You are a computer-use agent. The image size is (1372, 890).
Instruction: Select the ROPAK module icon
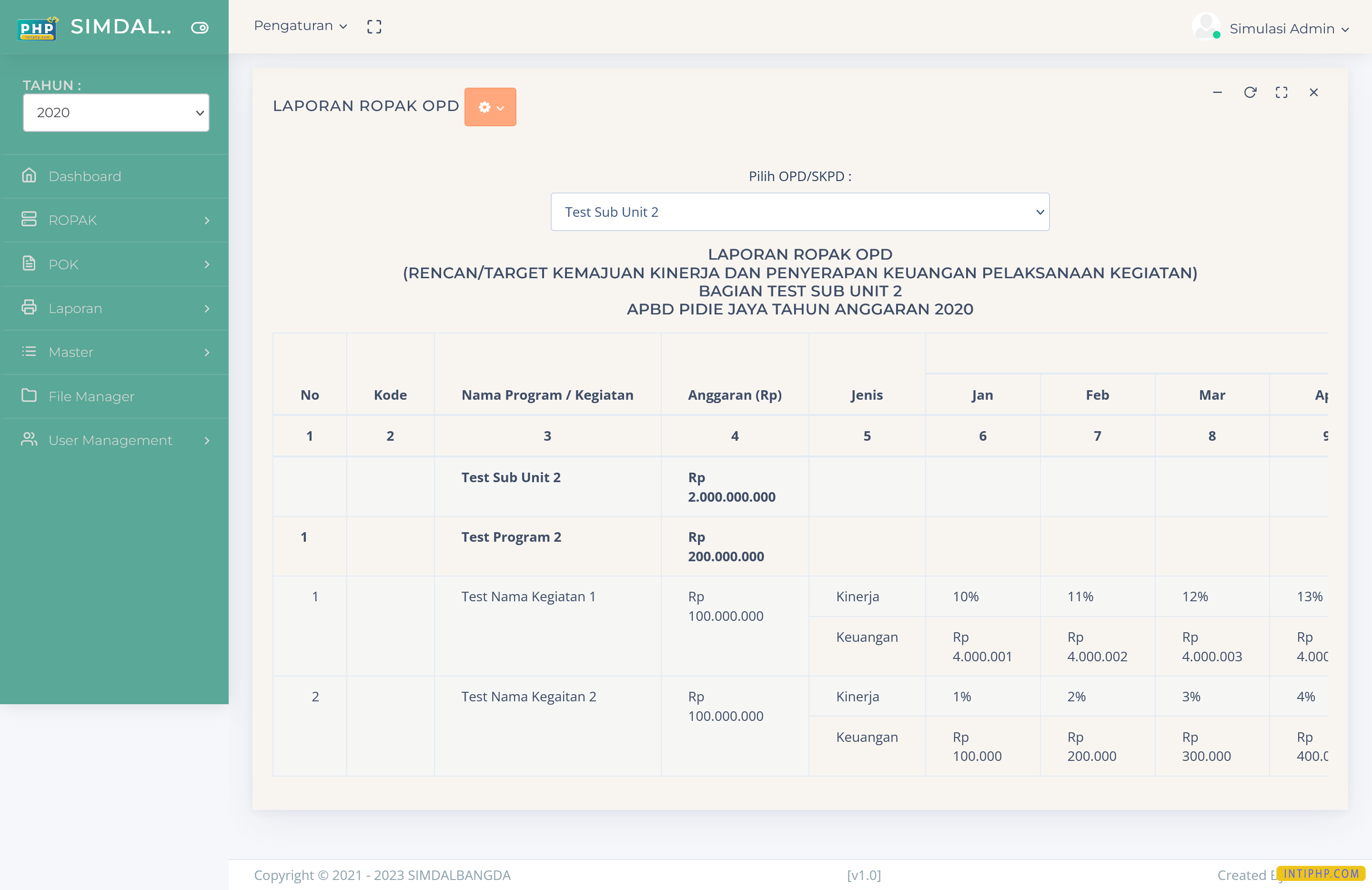click(x=30, y=220)
